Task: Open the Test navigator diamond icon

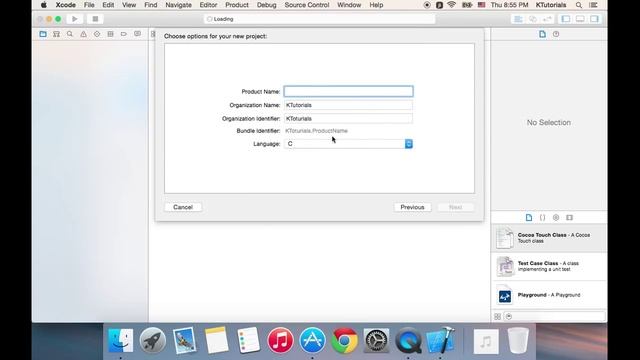Action: pyautogui.click(x=97, y=34)
